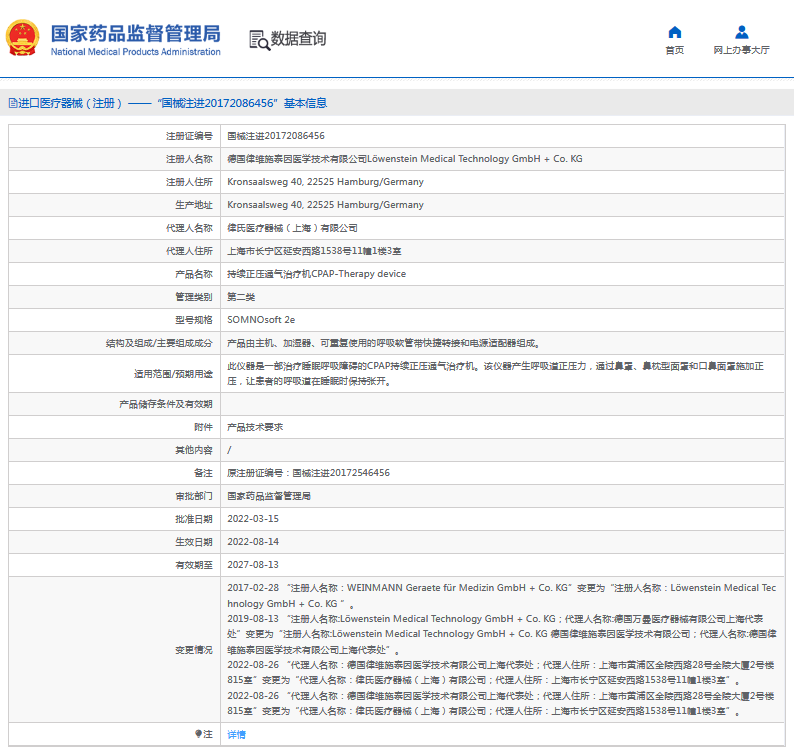The height and width of the screenshot is (751, 794).
Task: Click the bullet icon beside 注
Action: 198,733
